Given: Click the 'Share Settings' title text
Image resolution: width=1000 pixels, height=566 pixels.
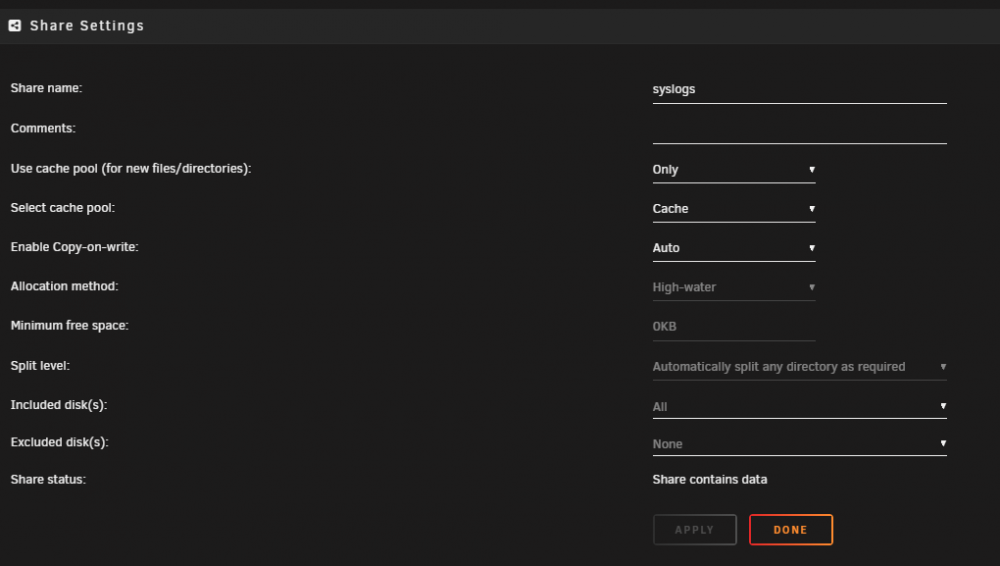Looking at the screenshot, I should coord(87,26).
